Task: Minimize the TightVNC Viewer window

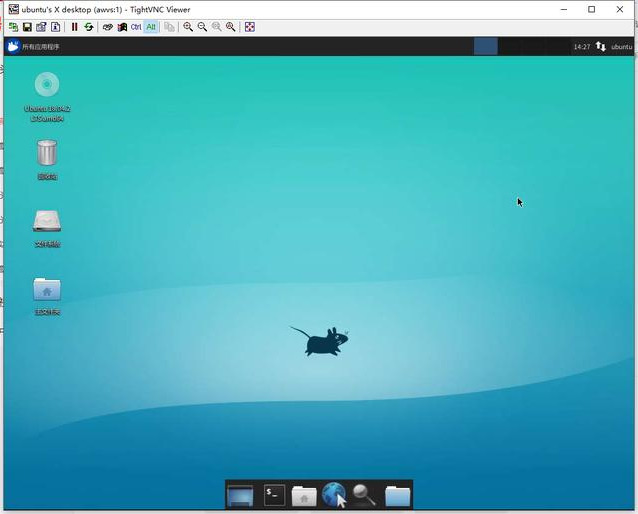Action: point(564,9)
